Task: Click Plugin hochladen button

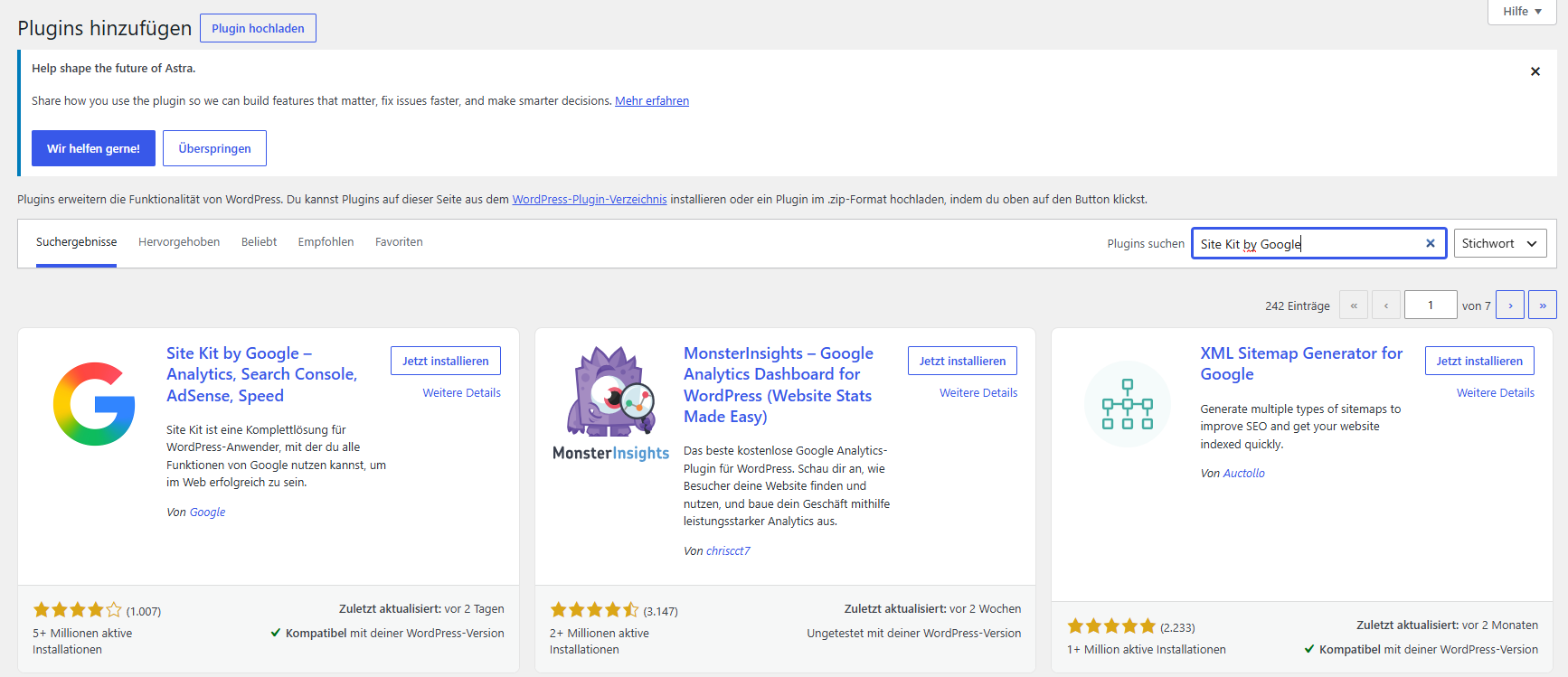Action: coord(258,28)
